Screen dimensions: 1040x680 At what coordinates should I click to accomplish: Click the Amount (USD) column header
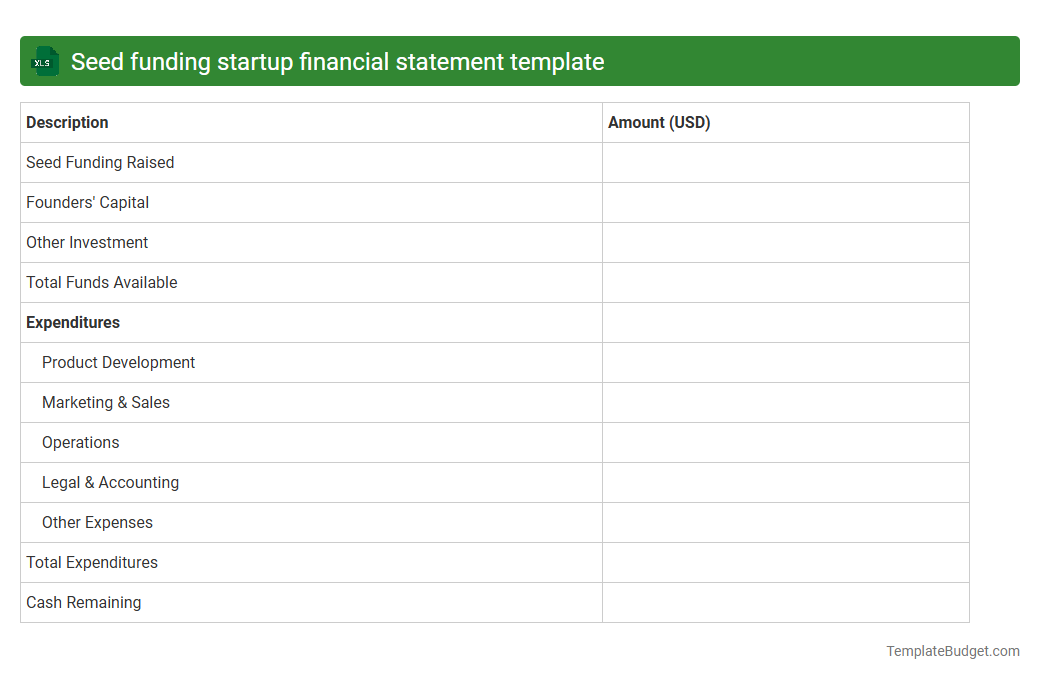[x=659, y=122]
